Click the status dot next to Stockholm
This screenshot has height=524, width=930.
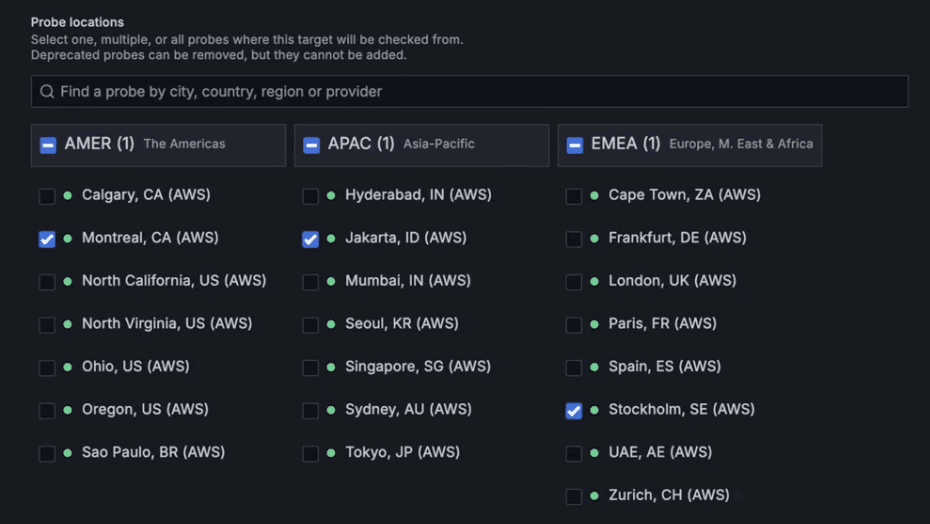click(594, 409)
